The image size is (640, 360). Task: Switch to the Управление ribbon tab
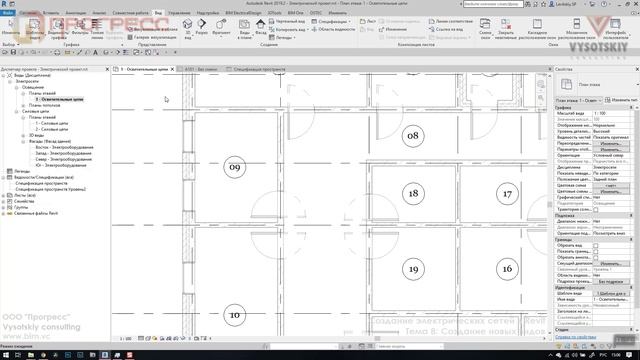point(179,13)
